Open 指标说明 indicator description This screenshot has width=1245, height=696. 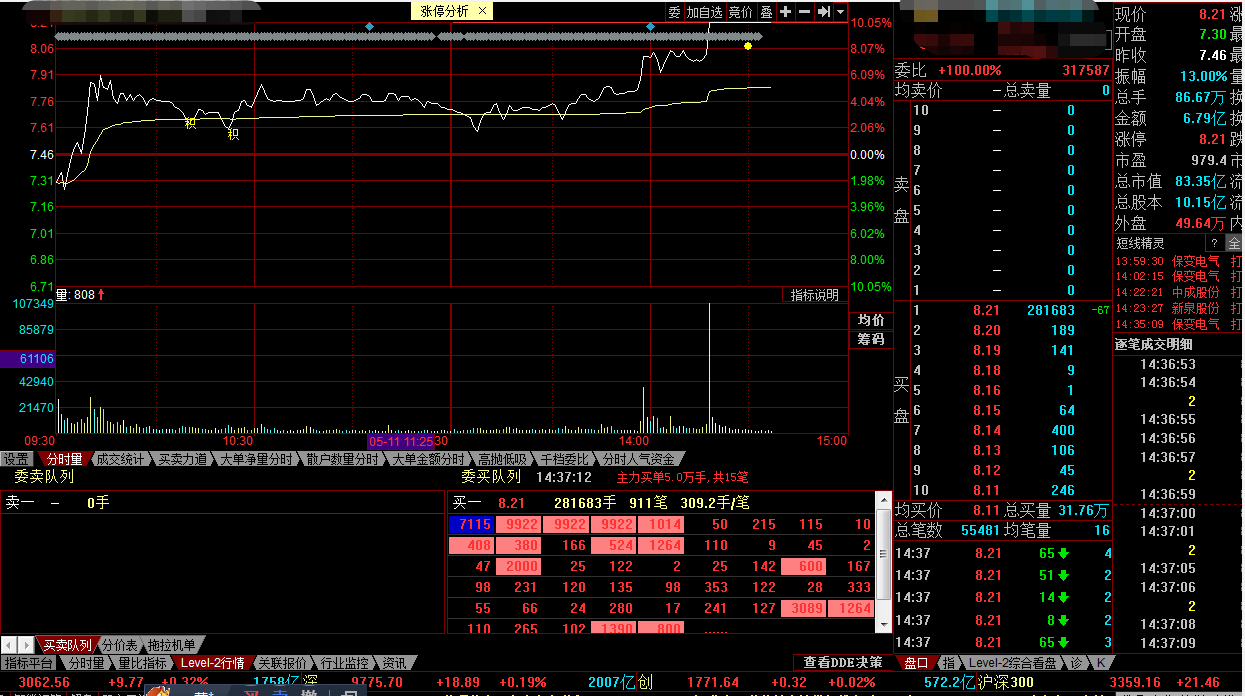[815, 295]
